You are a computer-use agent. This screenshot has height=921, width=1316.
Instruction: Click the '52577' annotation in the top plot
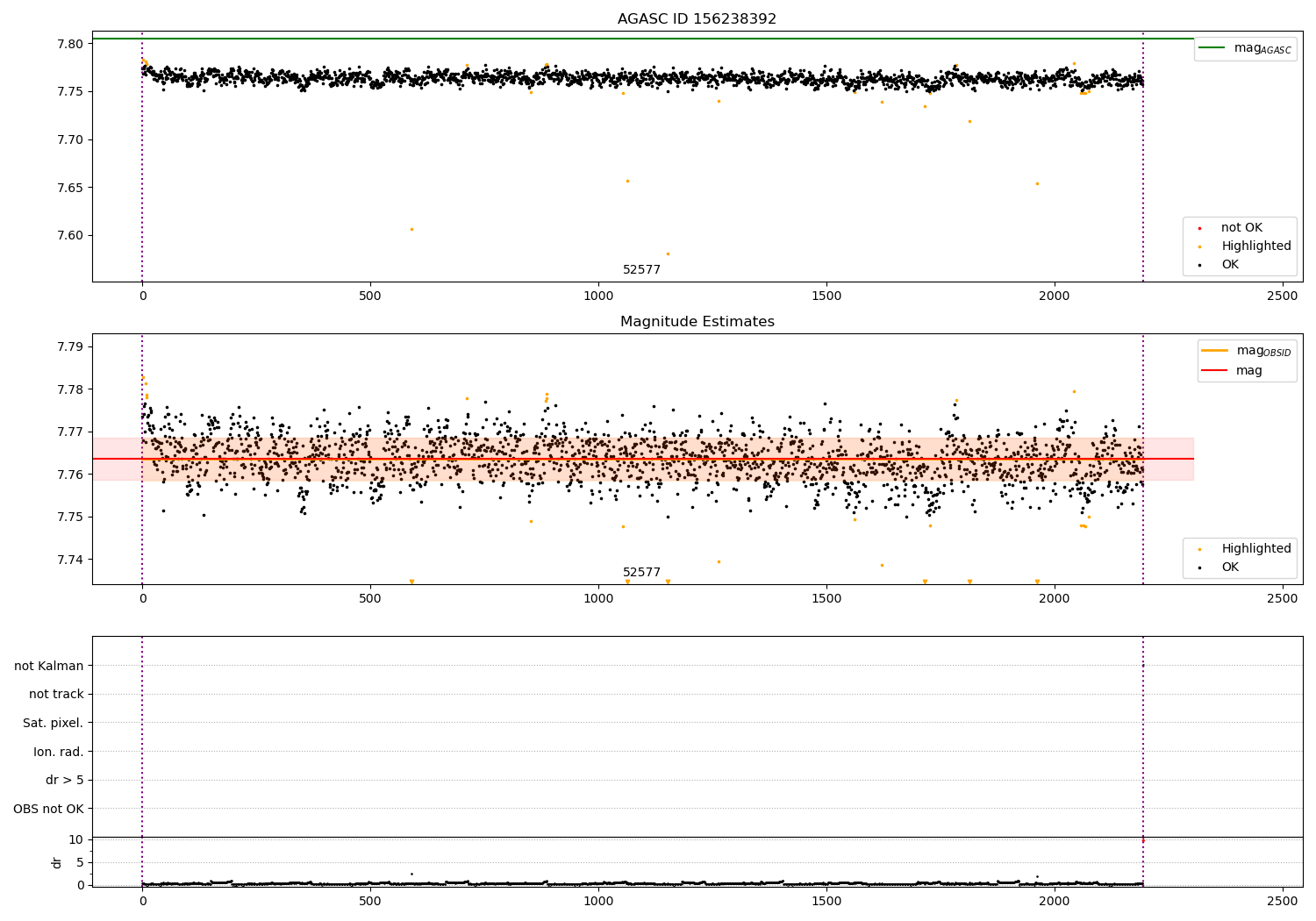pyautogui.click(x=641, y=270)
